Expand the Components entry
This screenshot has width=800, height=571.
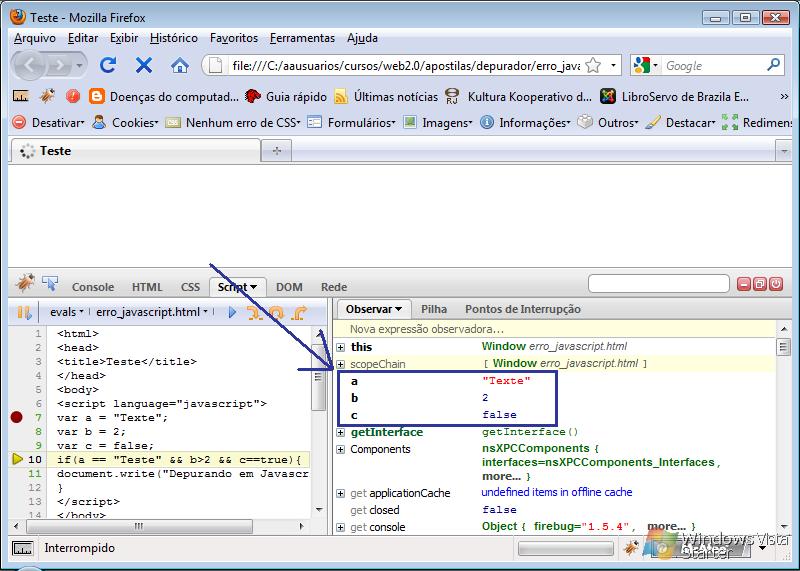click(x=341, y=450)
